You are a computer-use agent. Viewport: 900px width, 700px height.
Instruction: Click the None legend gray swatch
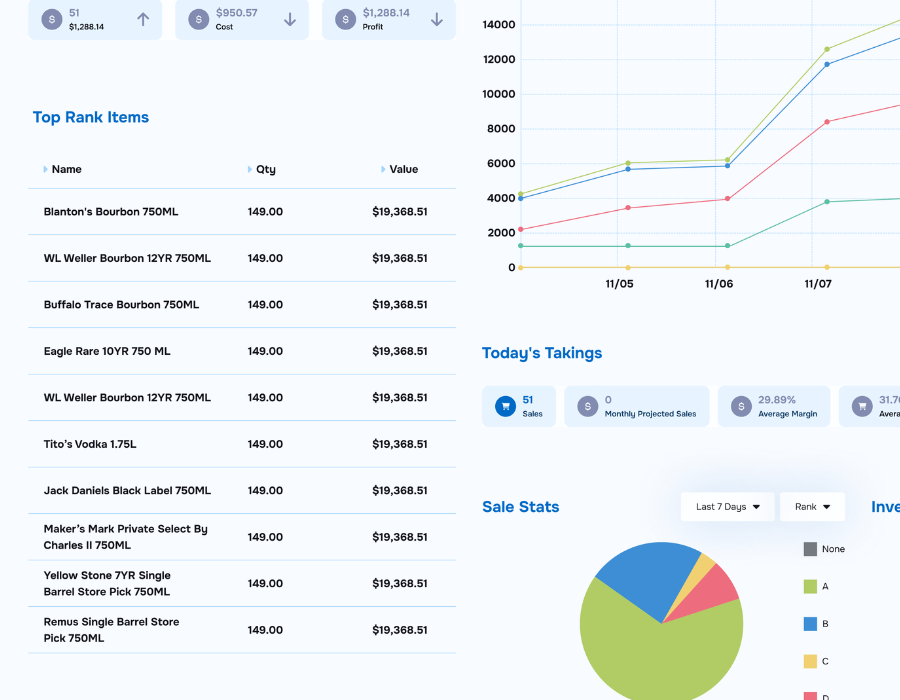pyautogui.click(x=810, y=549)
